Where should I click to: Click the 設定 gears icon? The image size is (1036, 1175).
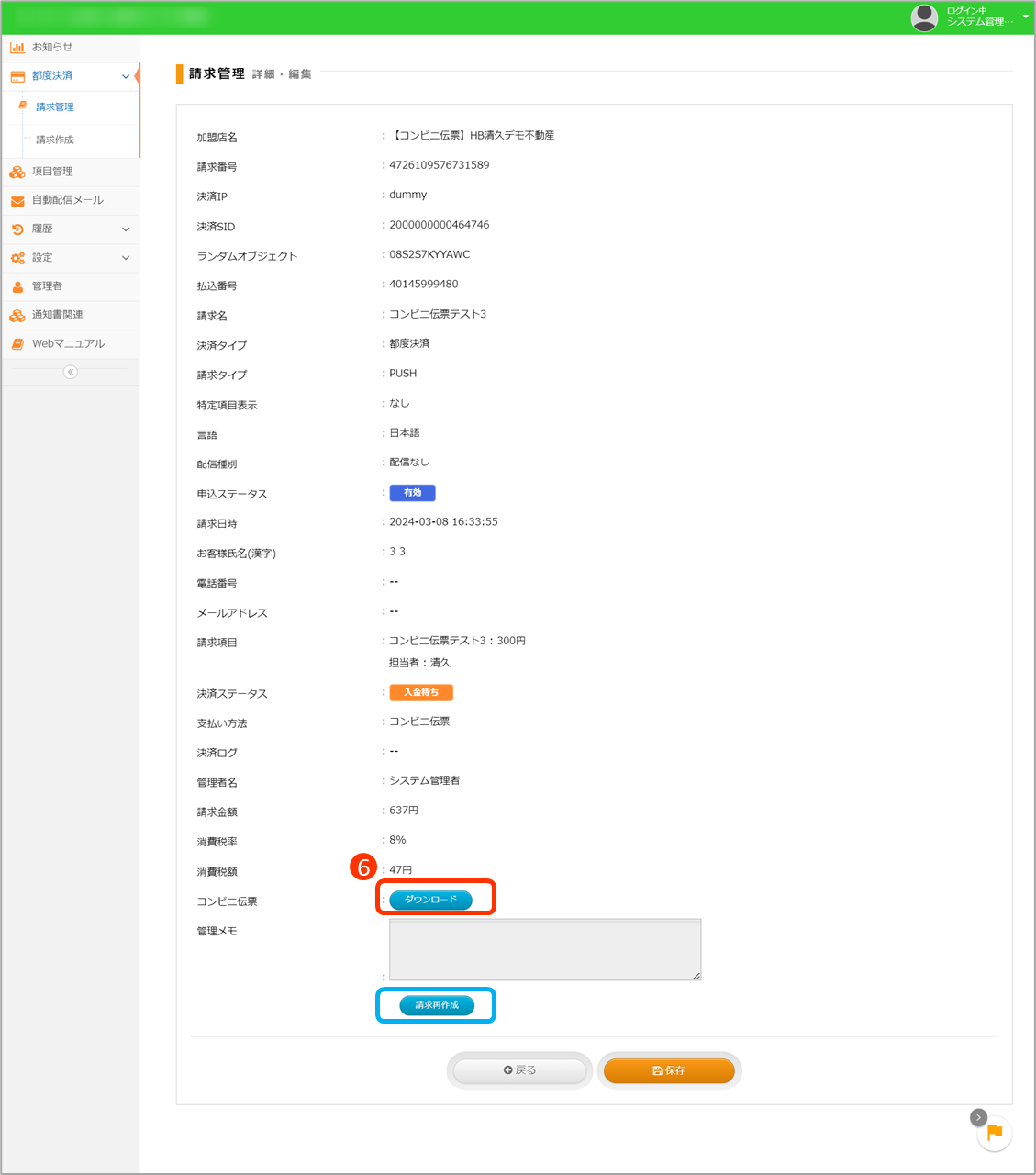pyautogui.click(x=17, y=258)
